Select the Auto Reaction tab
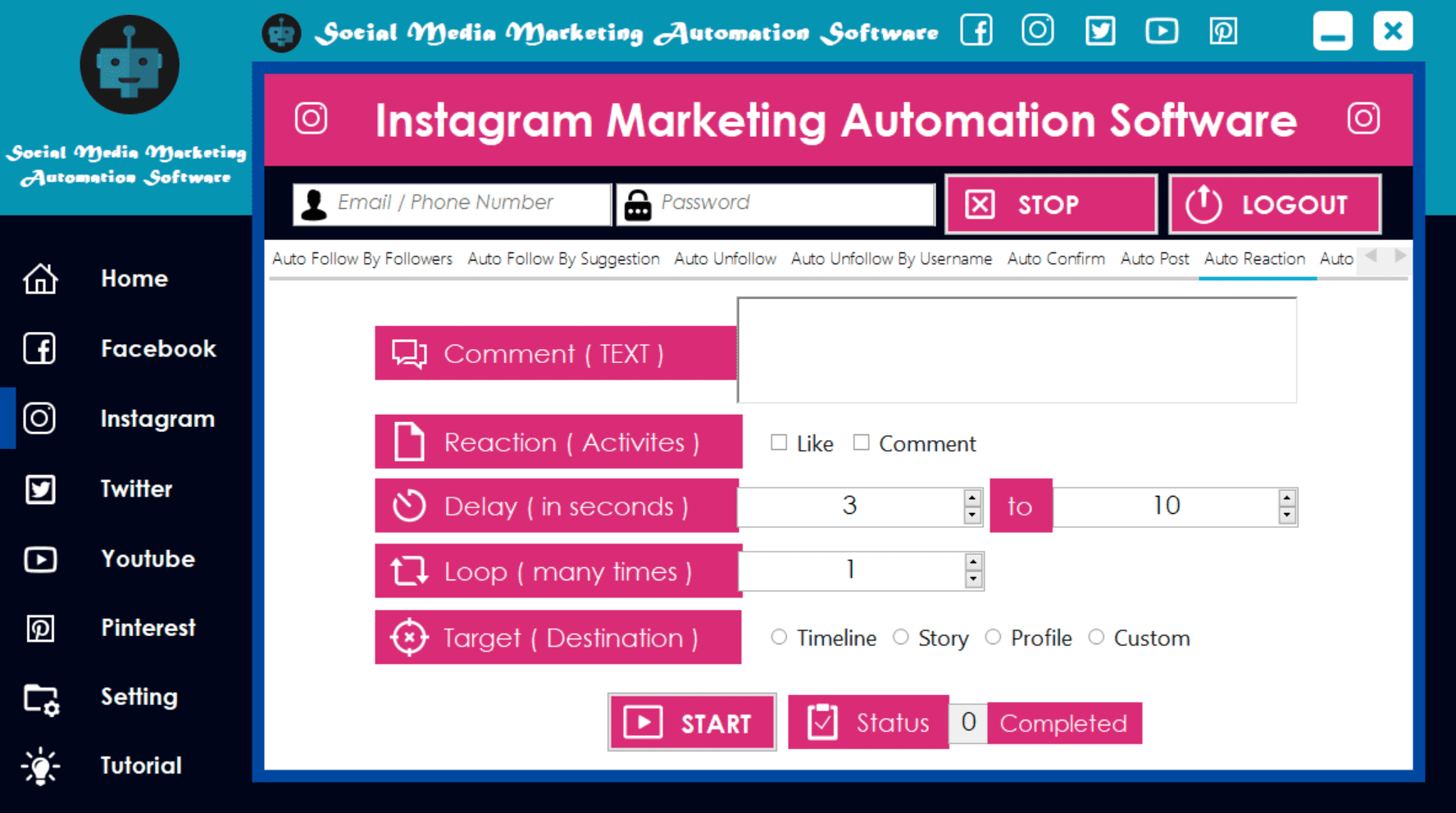Viewport: 1456px width, 813px height. 1254,259
